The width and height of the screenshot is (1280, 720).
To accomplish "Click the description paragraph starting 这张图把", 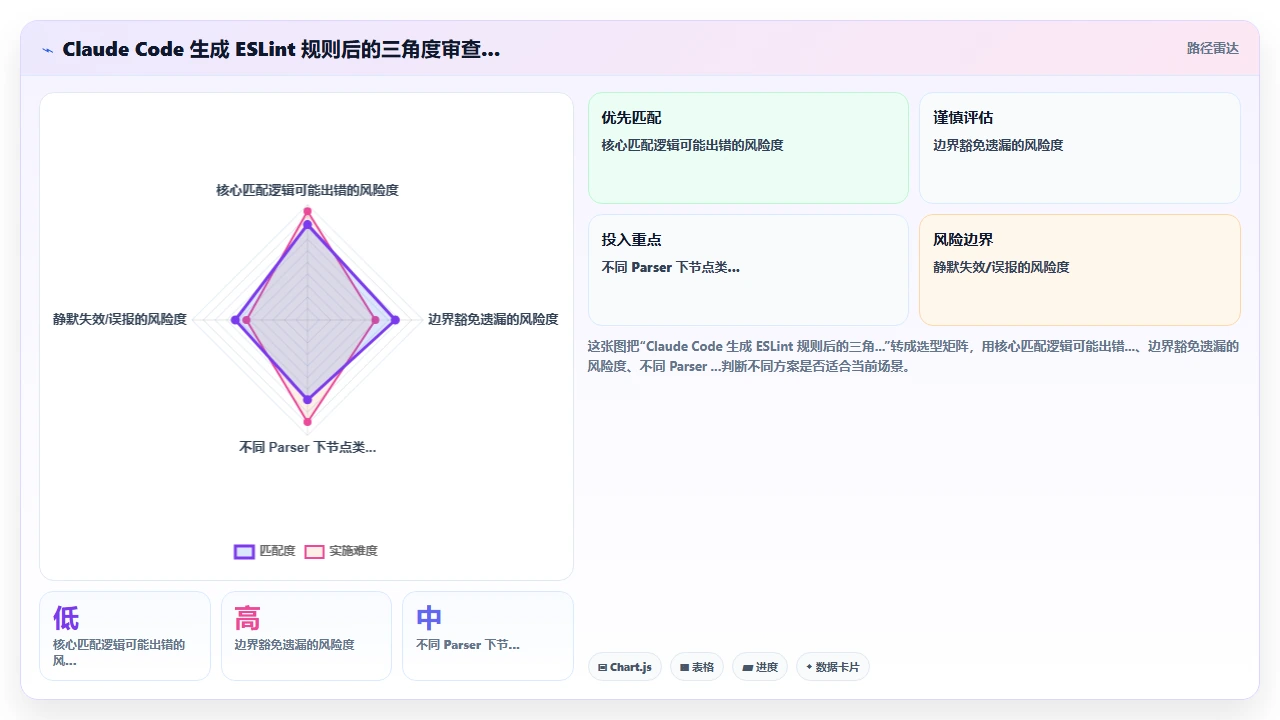I will (913, 356).
